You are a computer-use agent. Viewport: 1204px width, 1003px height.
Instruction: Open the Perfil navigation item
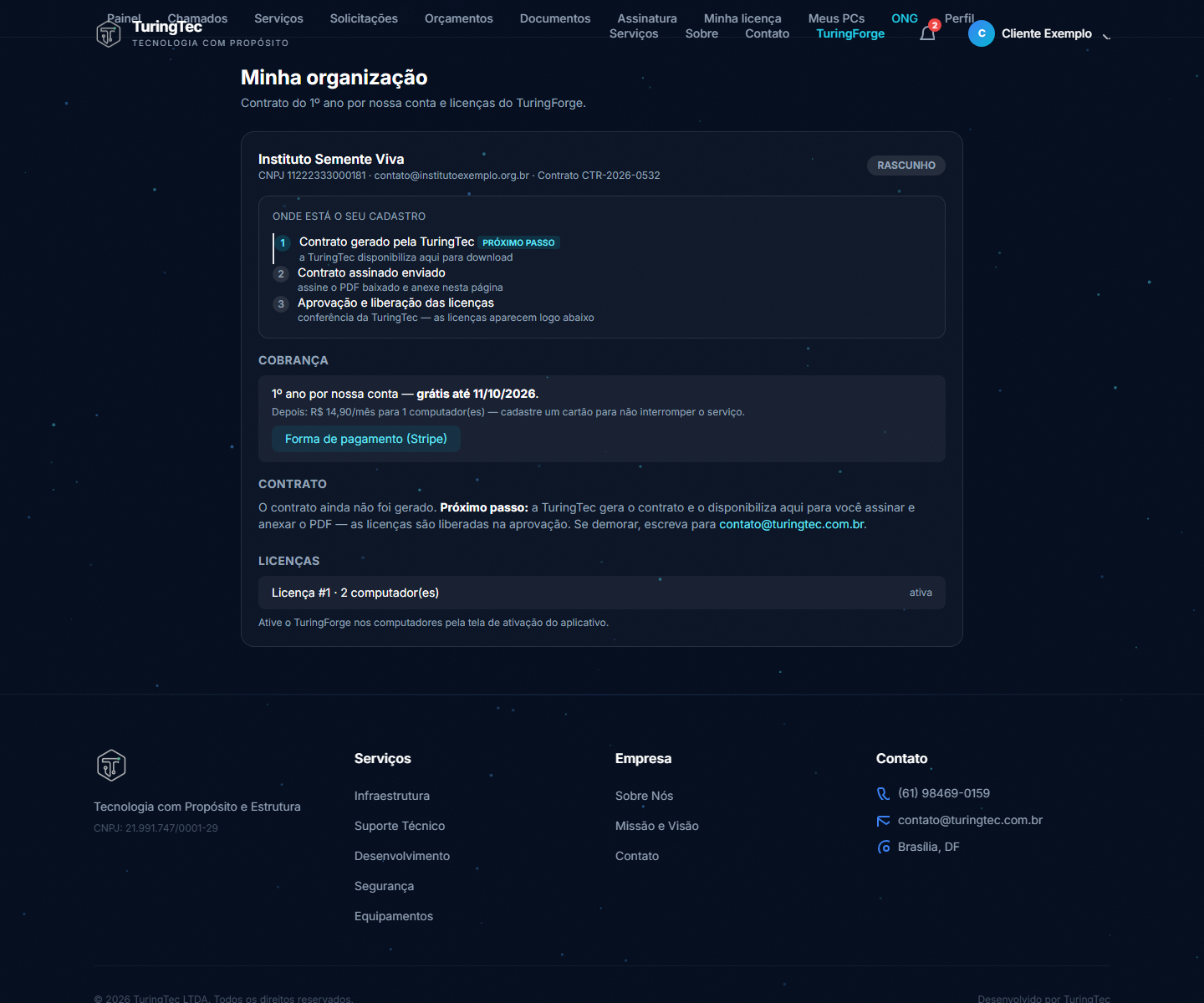(960, 18)
